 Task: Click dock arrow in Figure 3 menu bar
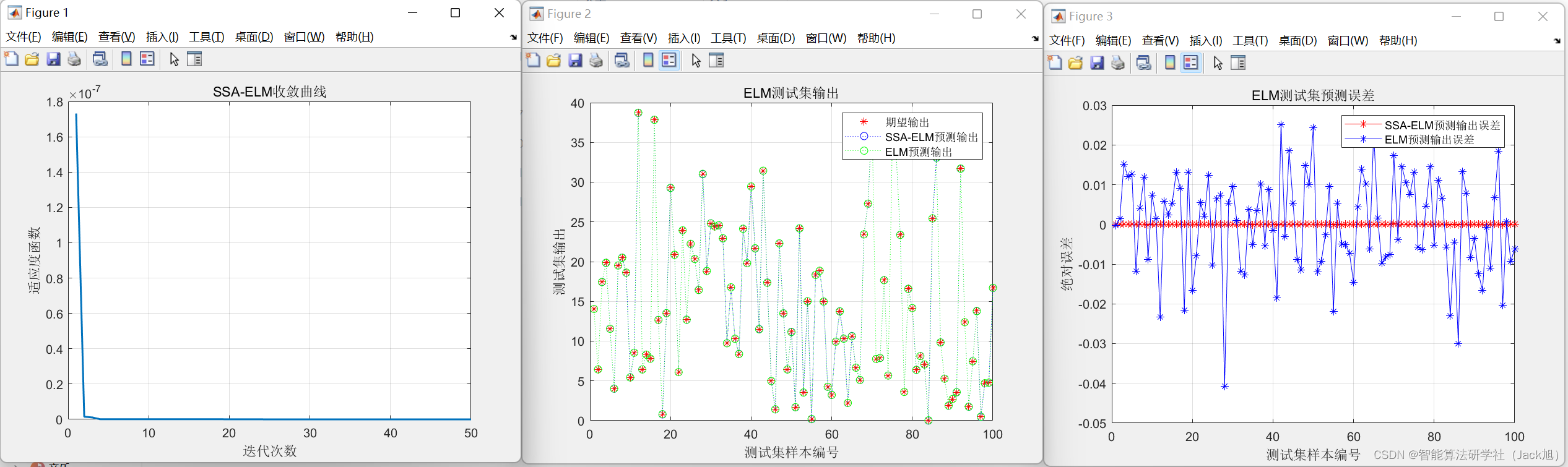(1557, 41)
